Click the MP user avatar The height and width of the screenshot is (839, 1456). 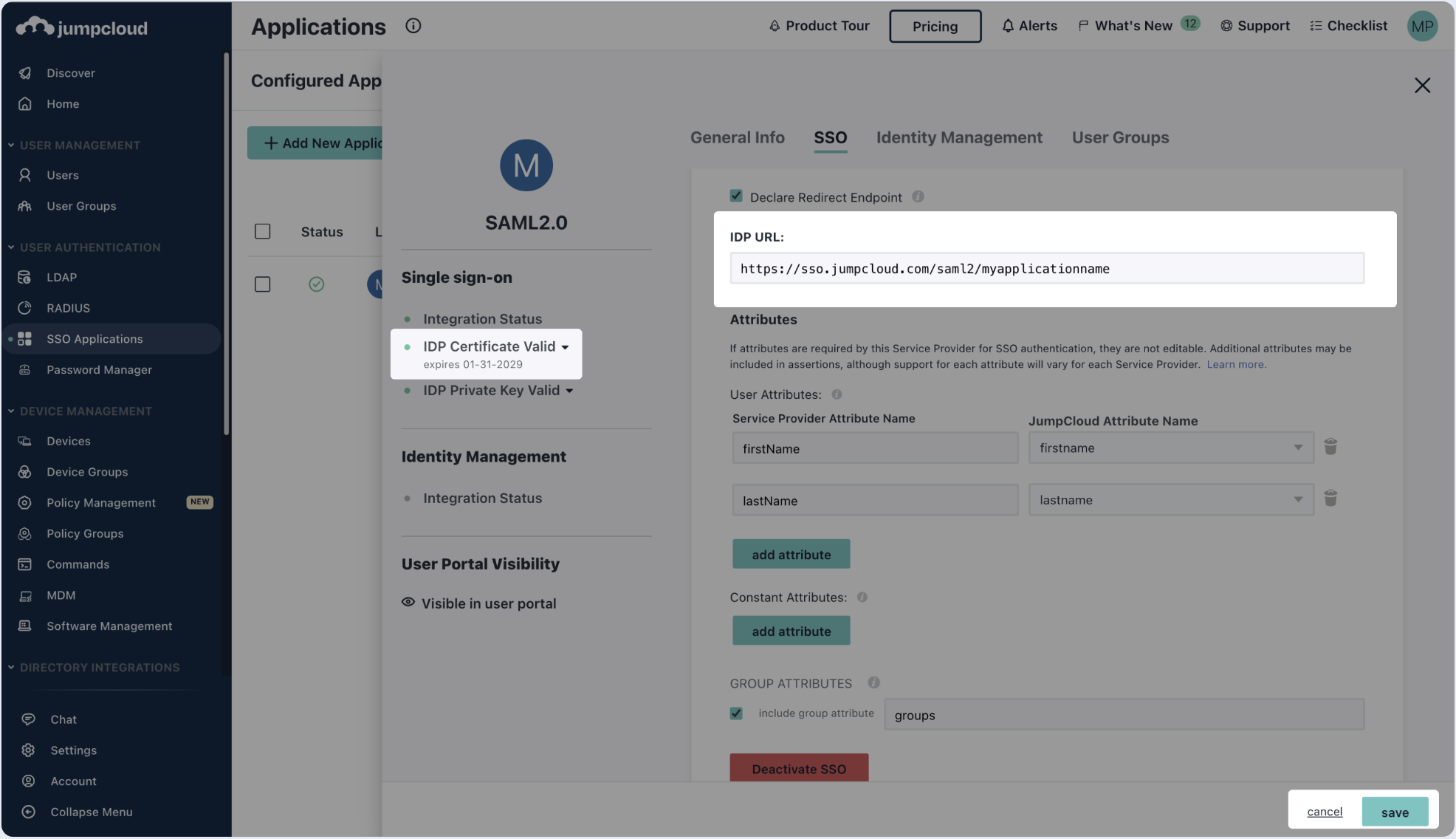click(x=1422, y=27)
